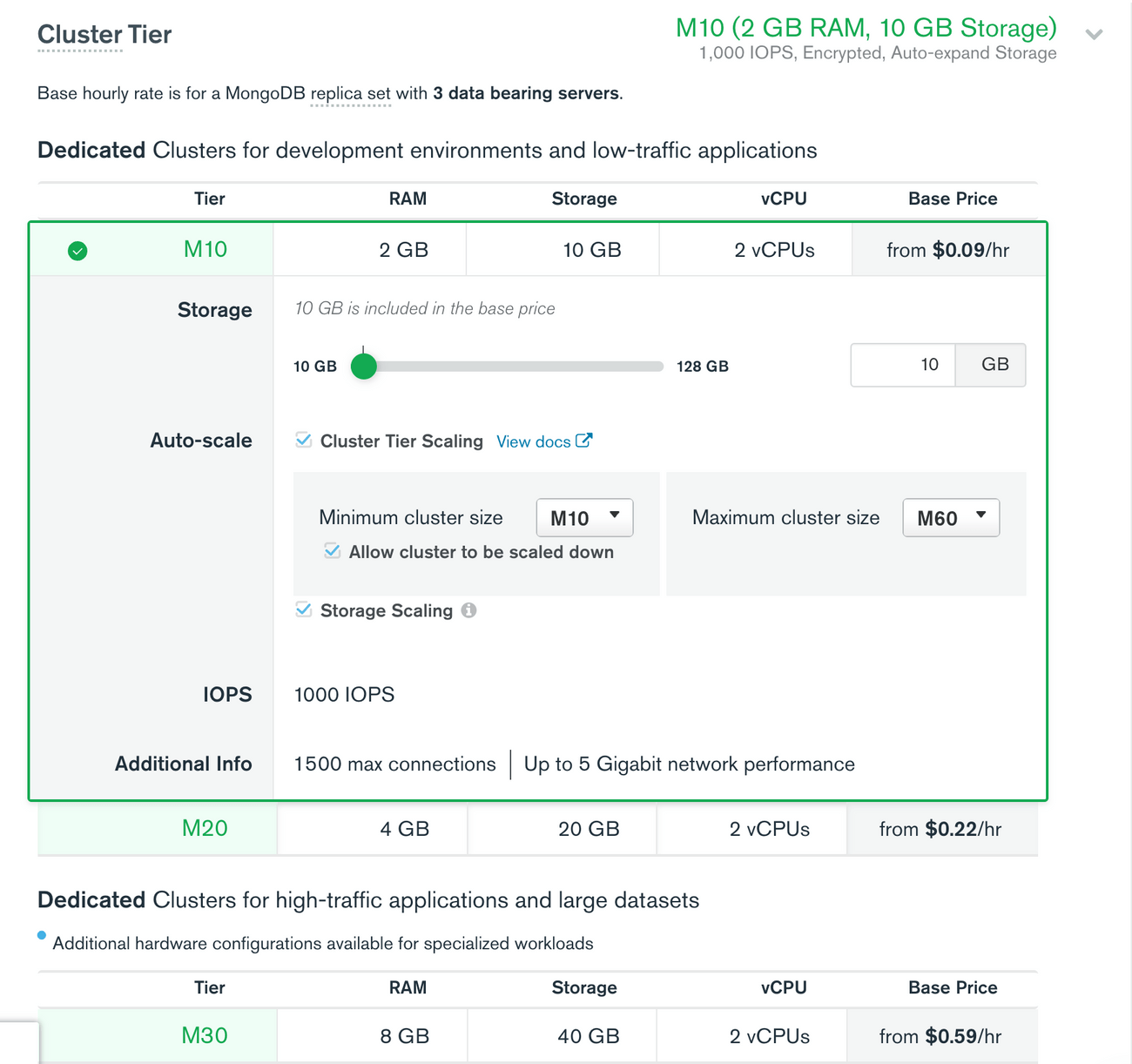Viewport: 1132px width, 1064px height.
Task: Open the Storage Scaling info tooltip icon
Action: (x=468, y=610)
